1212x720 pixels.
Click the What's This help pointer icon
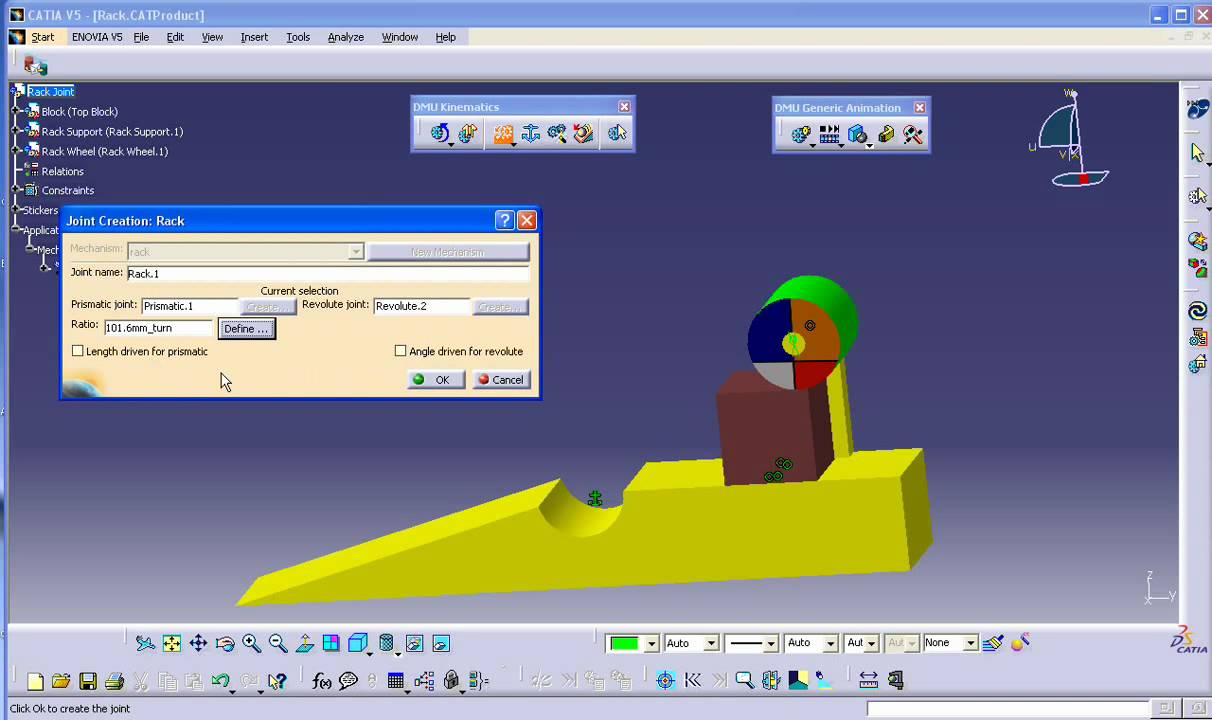[277, 681]
